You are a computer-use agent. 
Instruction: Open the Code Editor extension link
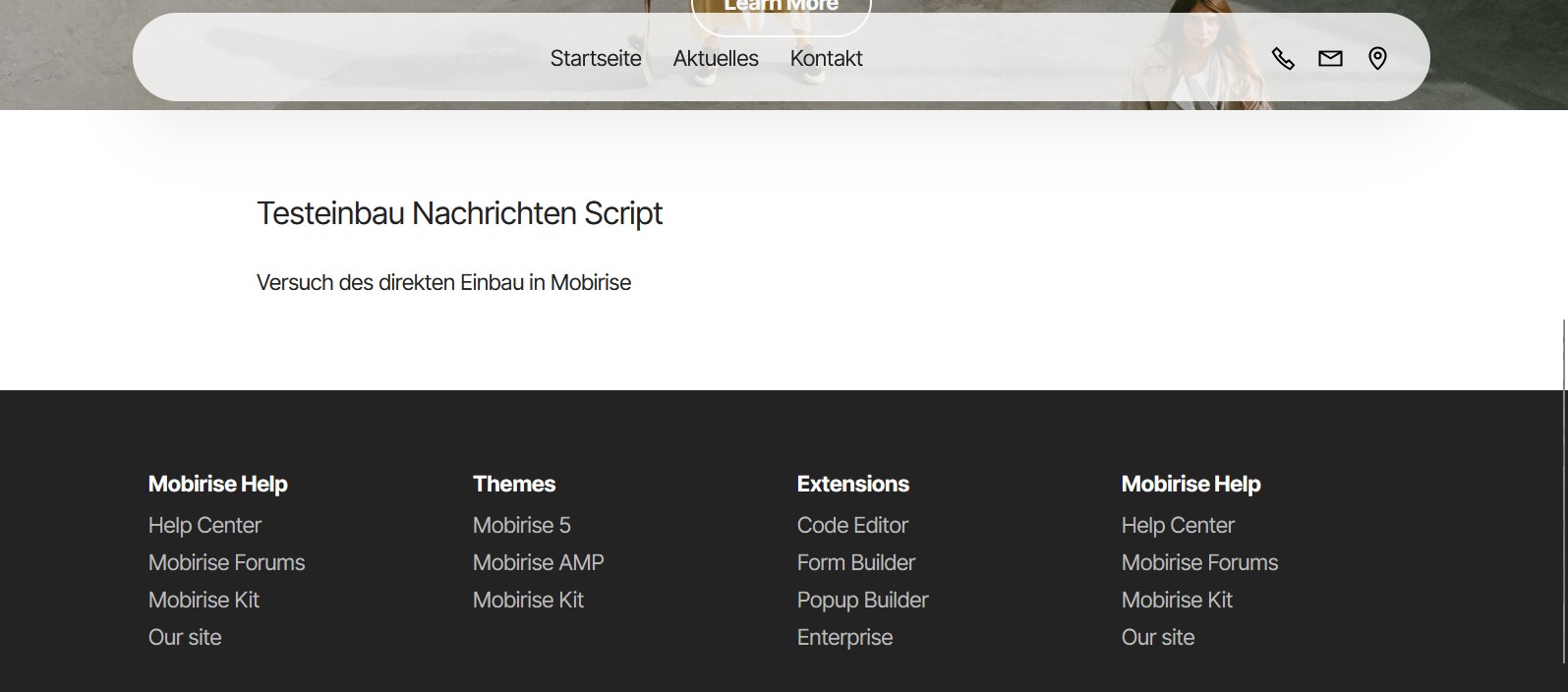852,526
